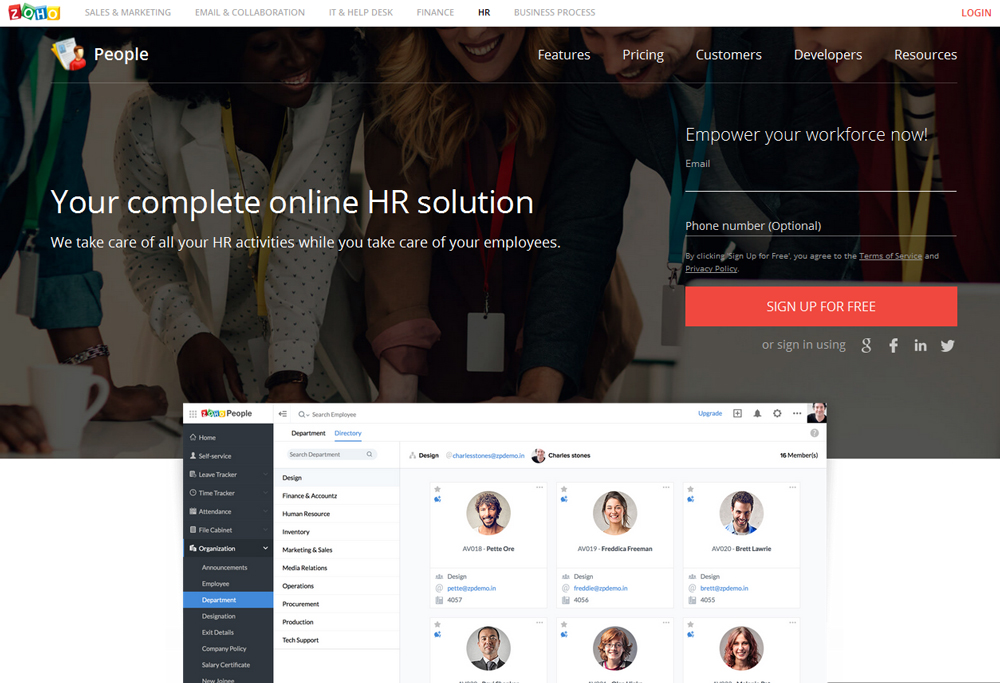This screenshot has width=1000, height=683.
Task: Open the Resources page link
Action: click(x=925, y=55)
